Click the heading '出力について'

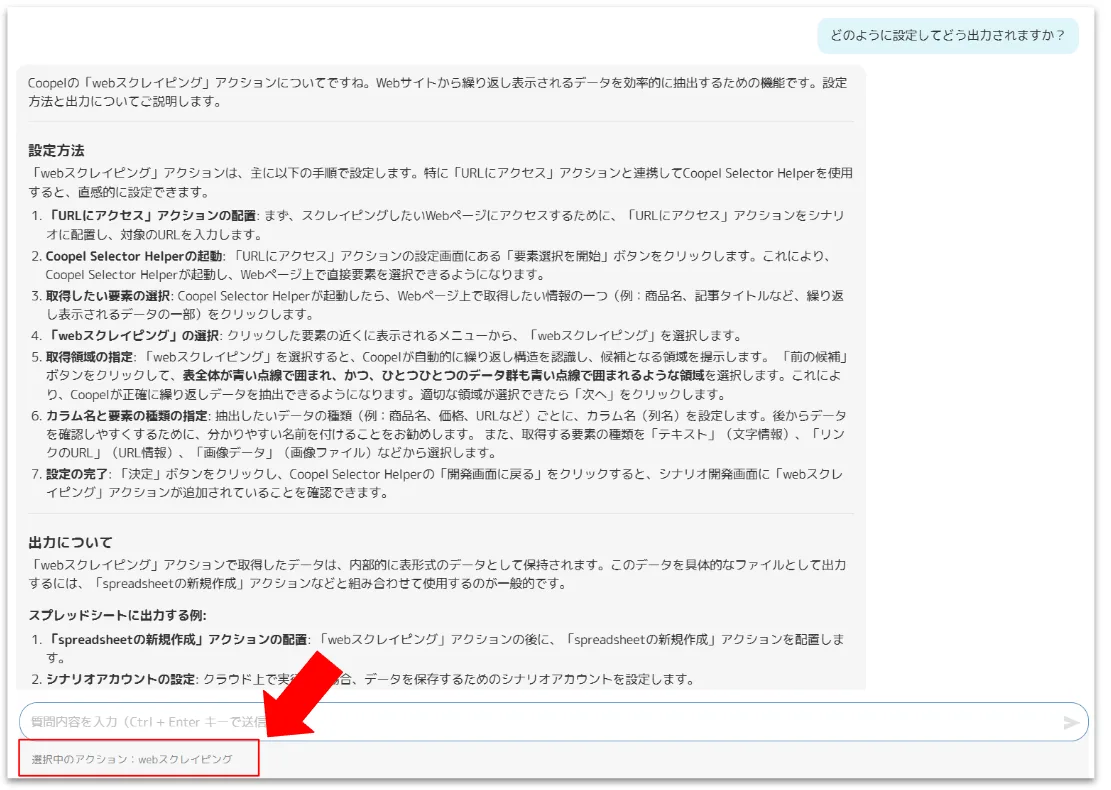[70, 542]
